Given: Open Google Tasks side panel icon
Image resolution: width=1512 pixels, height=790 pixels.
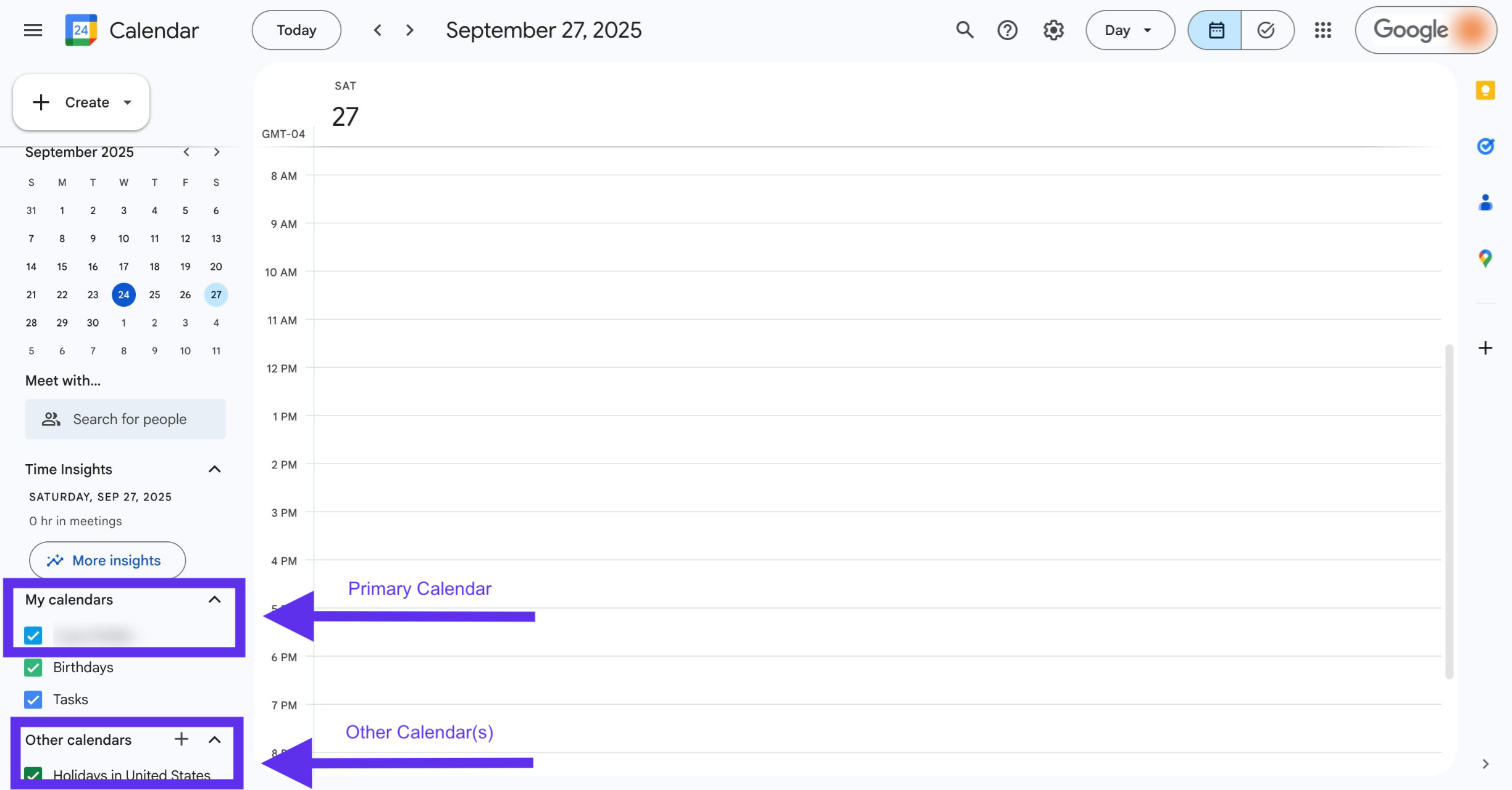Looking at the screenshot, I should (1485, 146).
